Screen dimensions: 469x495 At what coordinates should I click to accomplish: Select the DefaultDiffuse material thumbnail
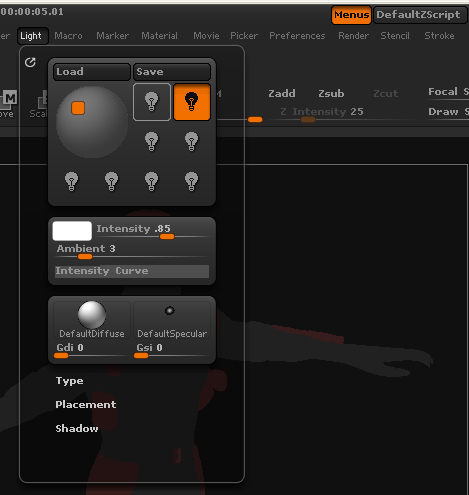point(92,319)
